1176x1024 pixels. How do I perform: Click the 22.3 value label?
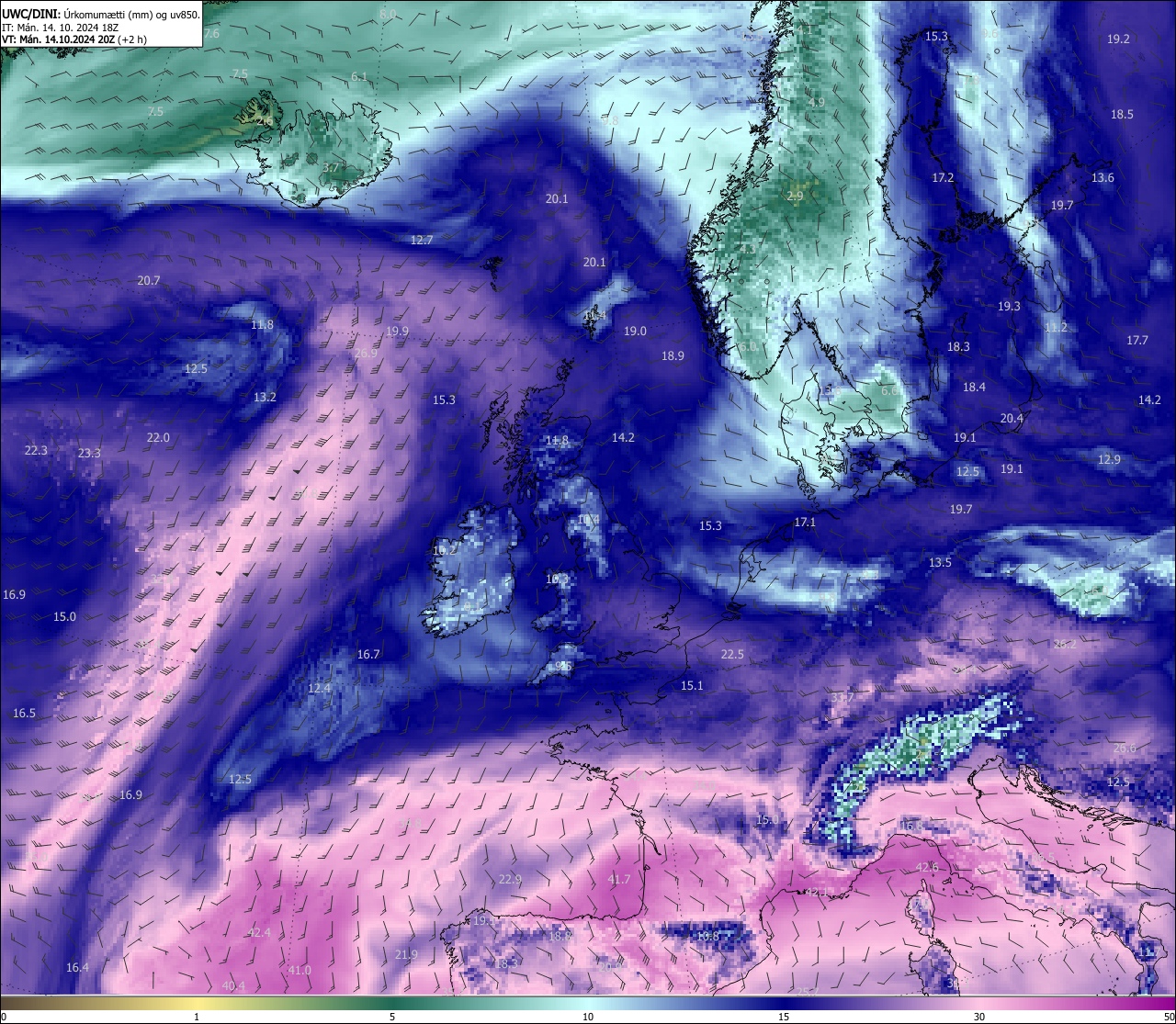tap(36, 450)
